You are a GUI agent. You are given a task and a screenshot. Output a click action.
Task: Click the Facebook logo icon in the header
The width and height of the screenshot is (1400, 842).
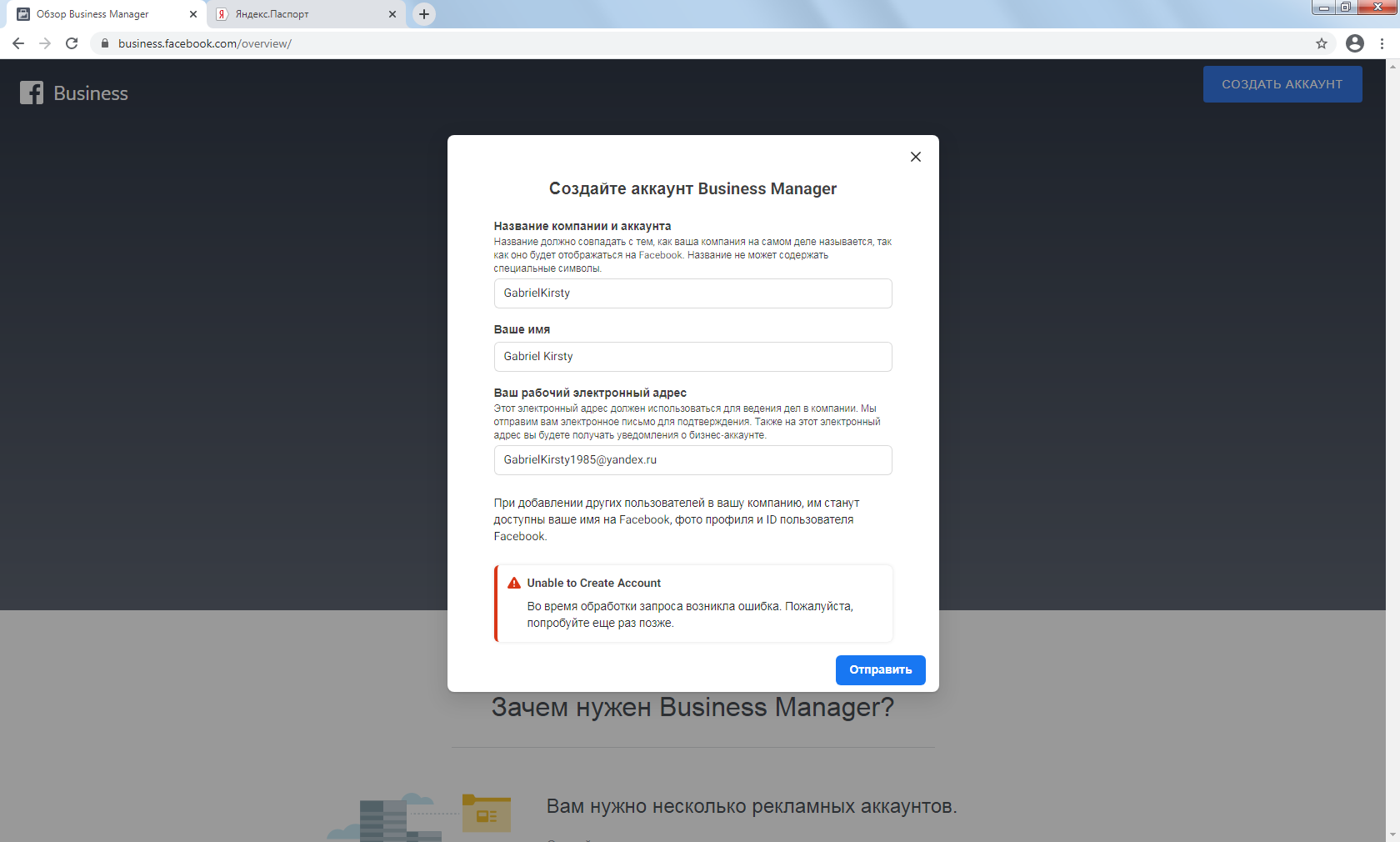click(x=32, y=93)
